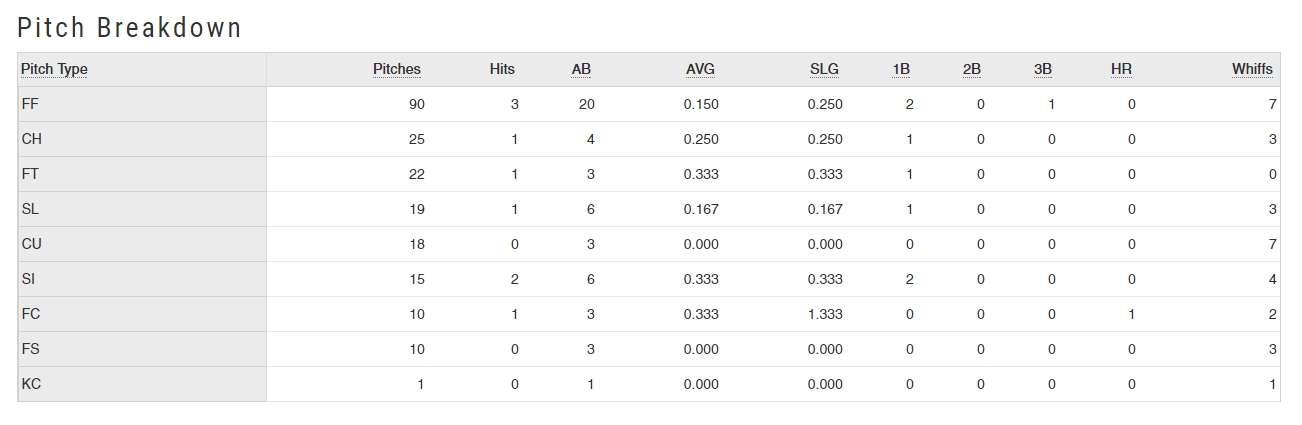Click the FT pitch type cell

[142, 174]
